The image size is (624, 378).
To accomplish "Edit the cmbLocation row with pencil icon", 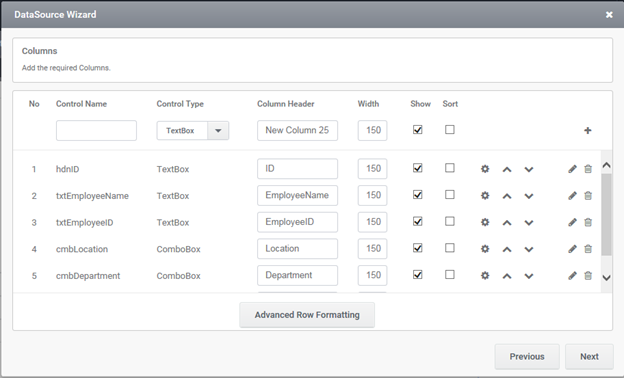I will click(x=572, y=249).
